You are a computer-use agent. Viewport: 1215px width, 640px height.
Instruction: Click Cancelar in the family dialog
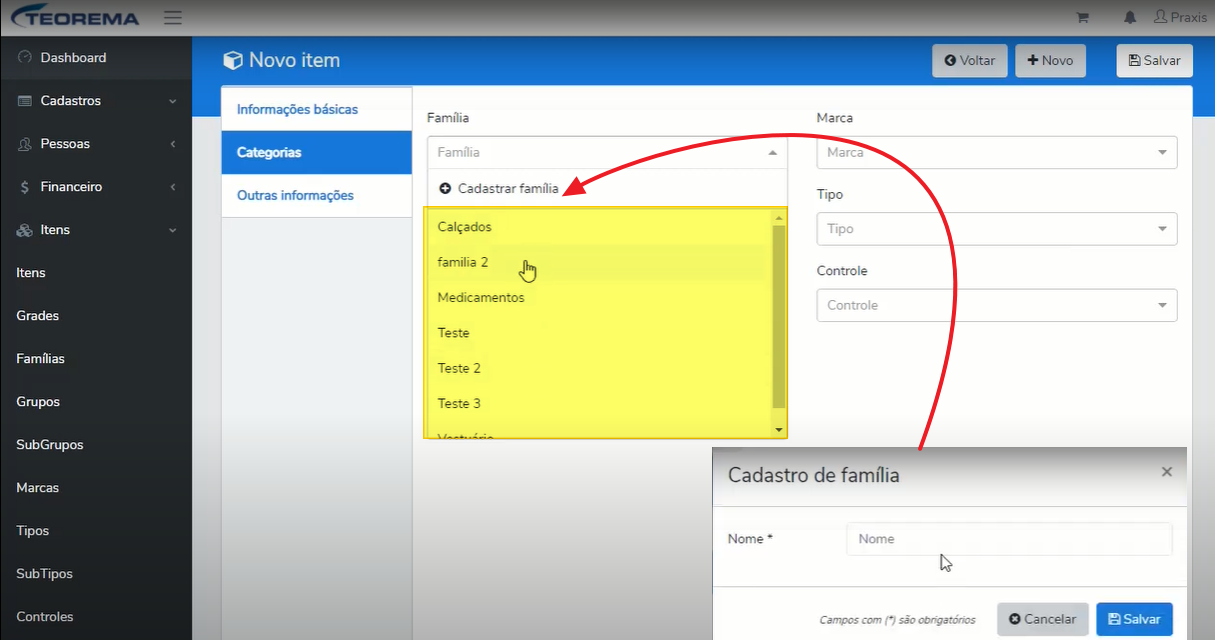coord(1043,619)
